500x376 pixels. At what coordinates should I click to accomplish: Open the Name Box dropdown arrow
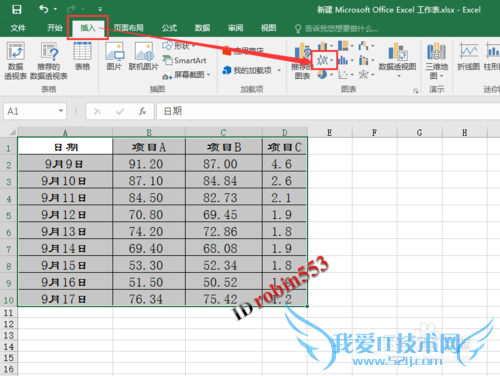(61, 111)
